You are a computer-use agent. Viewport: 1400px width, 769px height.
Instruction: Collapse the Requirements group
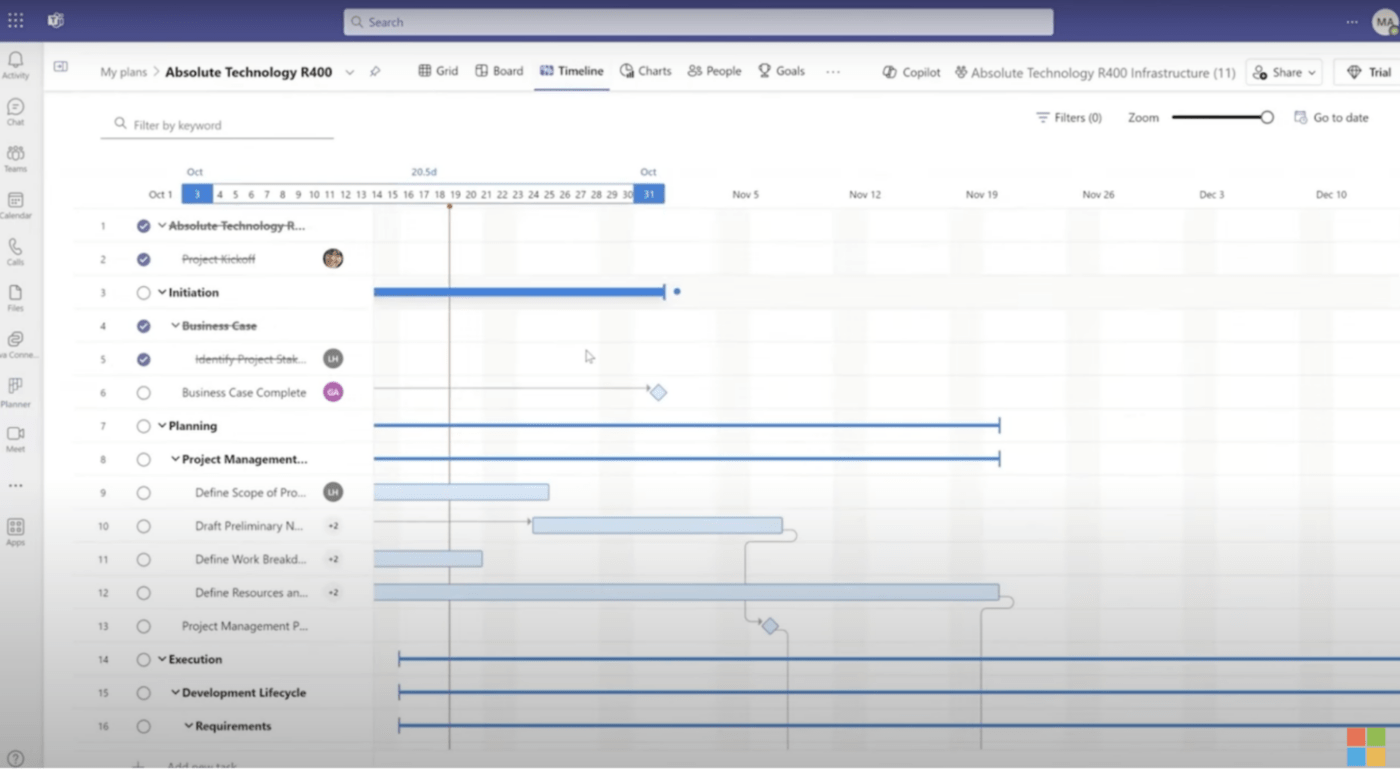click(x=188, y=726)
